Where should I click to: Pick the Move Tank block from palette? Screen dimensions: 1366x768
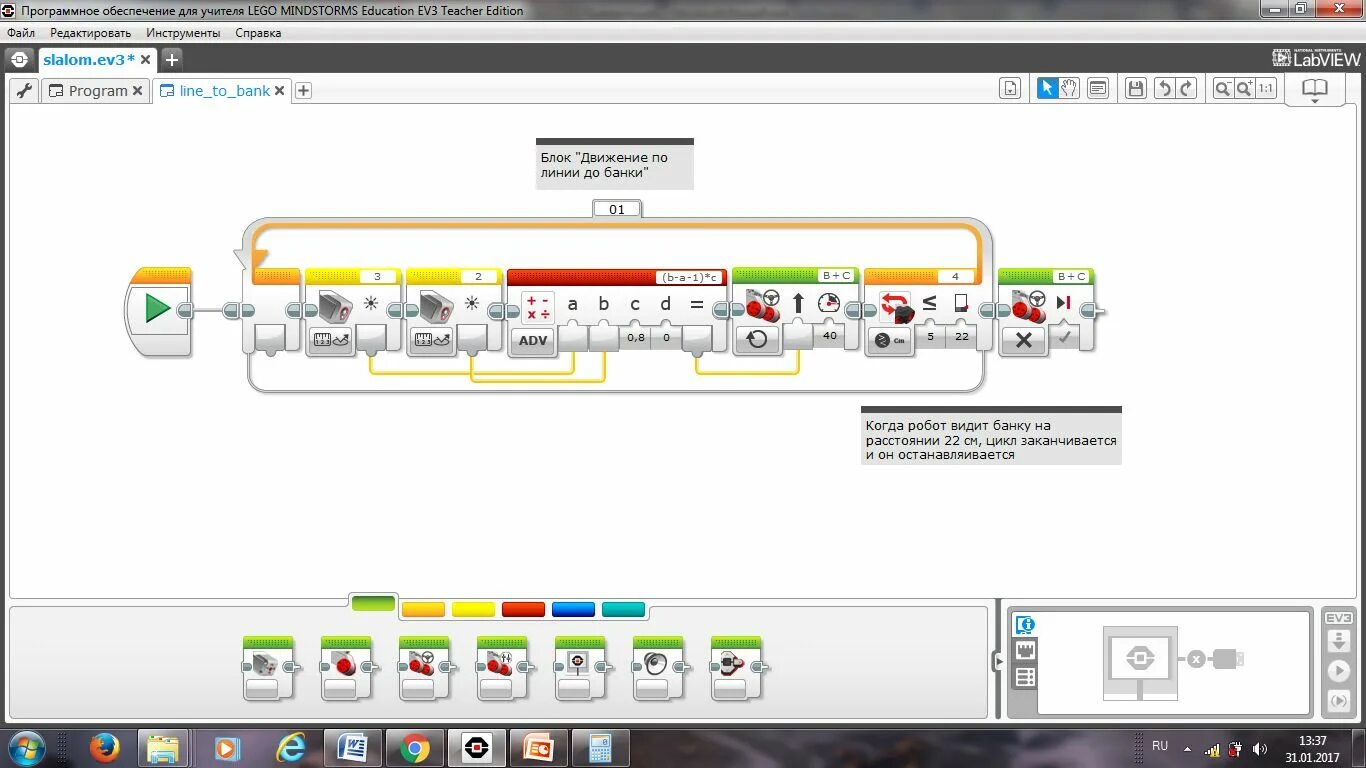(x=503, y=668)
